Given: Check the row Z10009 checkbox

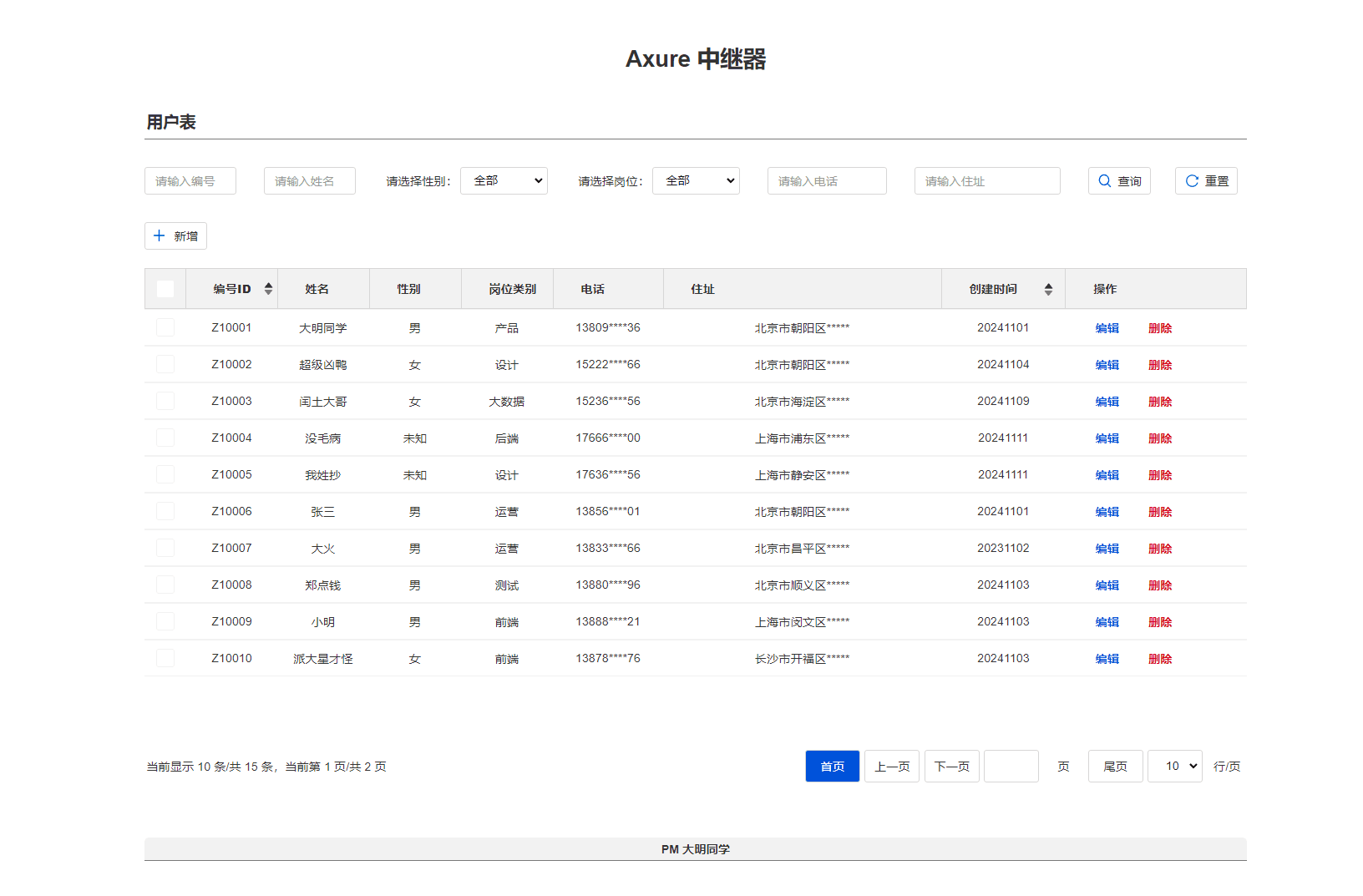Looking at the screenshot, I should 165,621.
